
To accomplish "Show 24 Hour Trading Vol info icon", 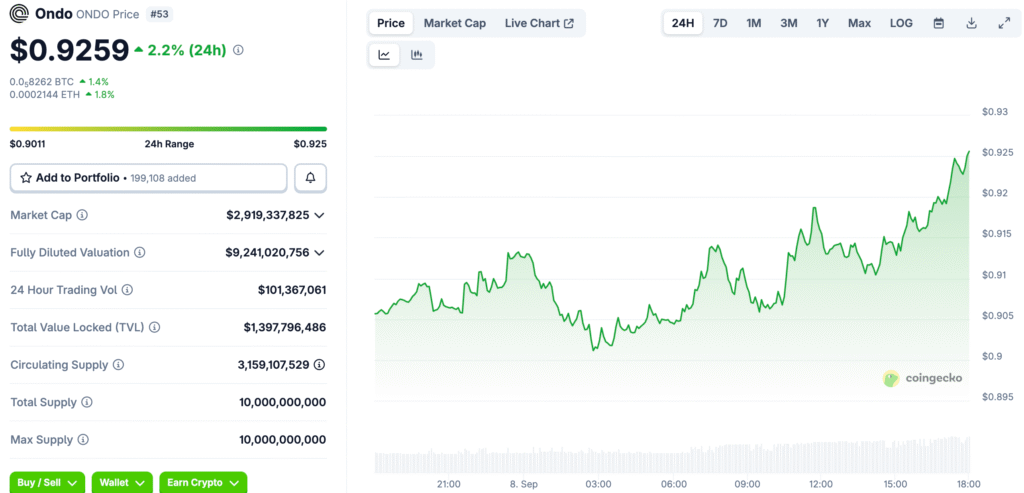I will [128, 290].
